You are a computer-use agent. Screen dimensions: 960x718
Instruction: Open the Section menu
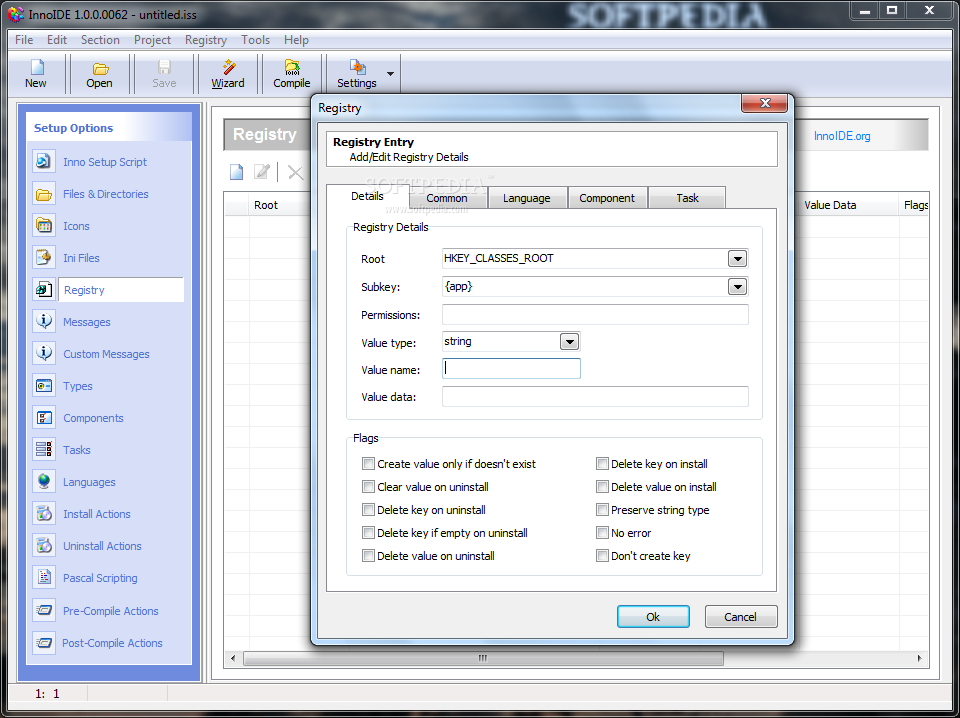(x=100, y=40)
